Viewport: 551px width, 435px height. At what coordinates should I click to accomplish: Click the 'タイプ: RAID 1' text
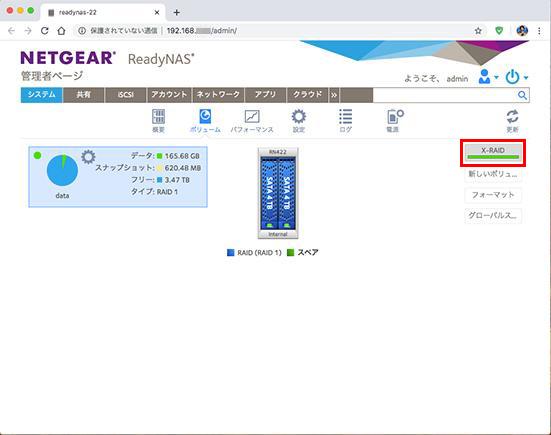point(154,192)
